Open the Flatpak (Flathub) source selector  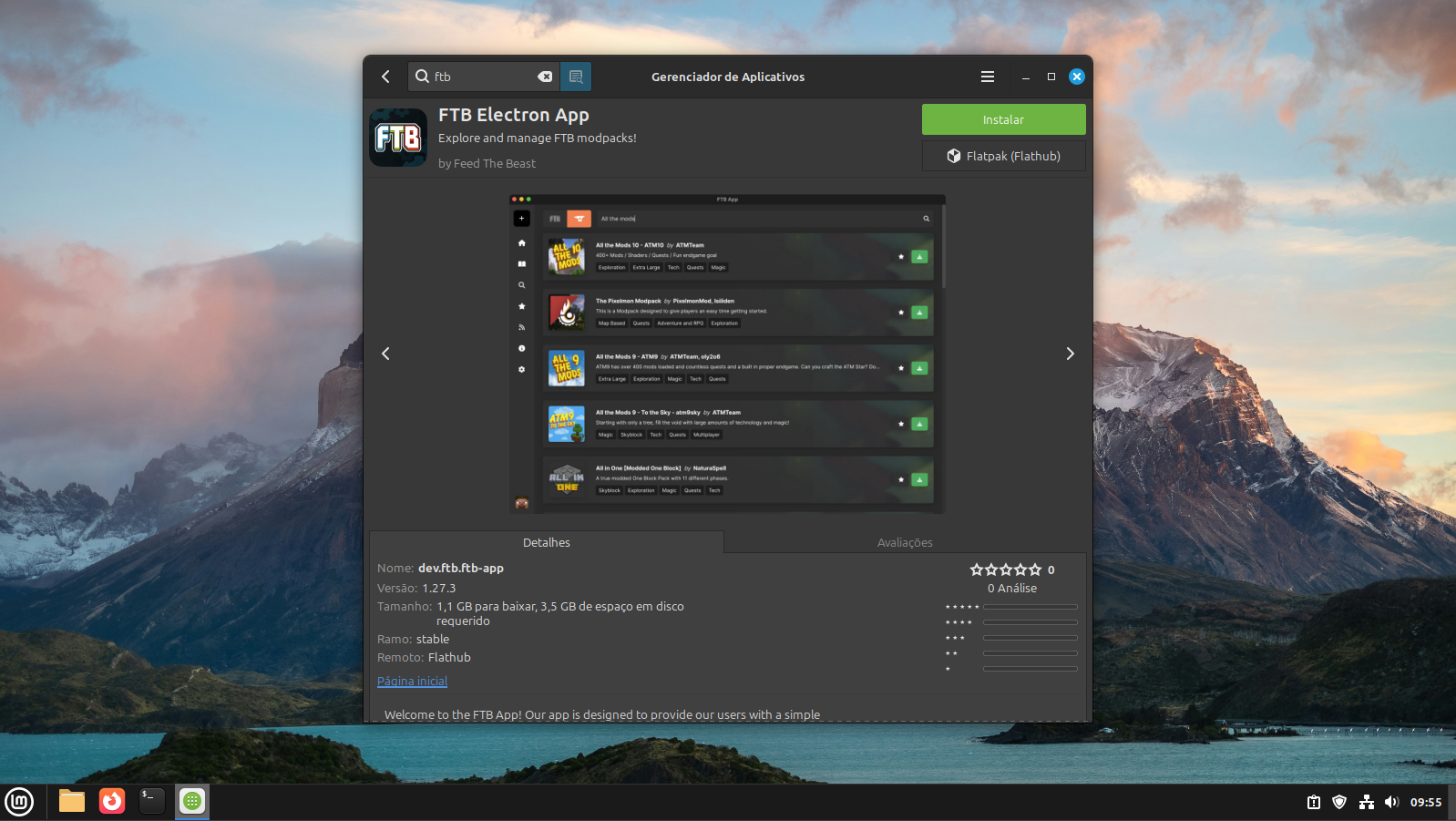click(1003, 156)
